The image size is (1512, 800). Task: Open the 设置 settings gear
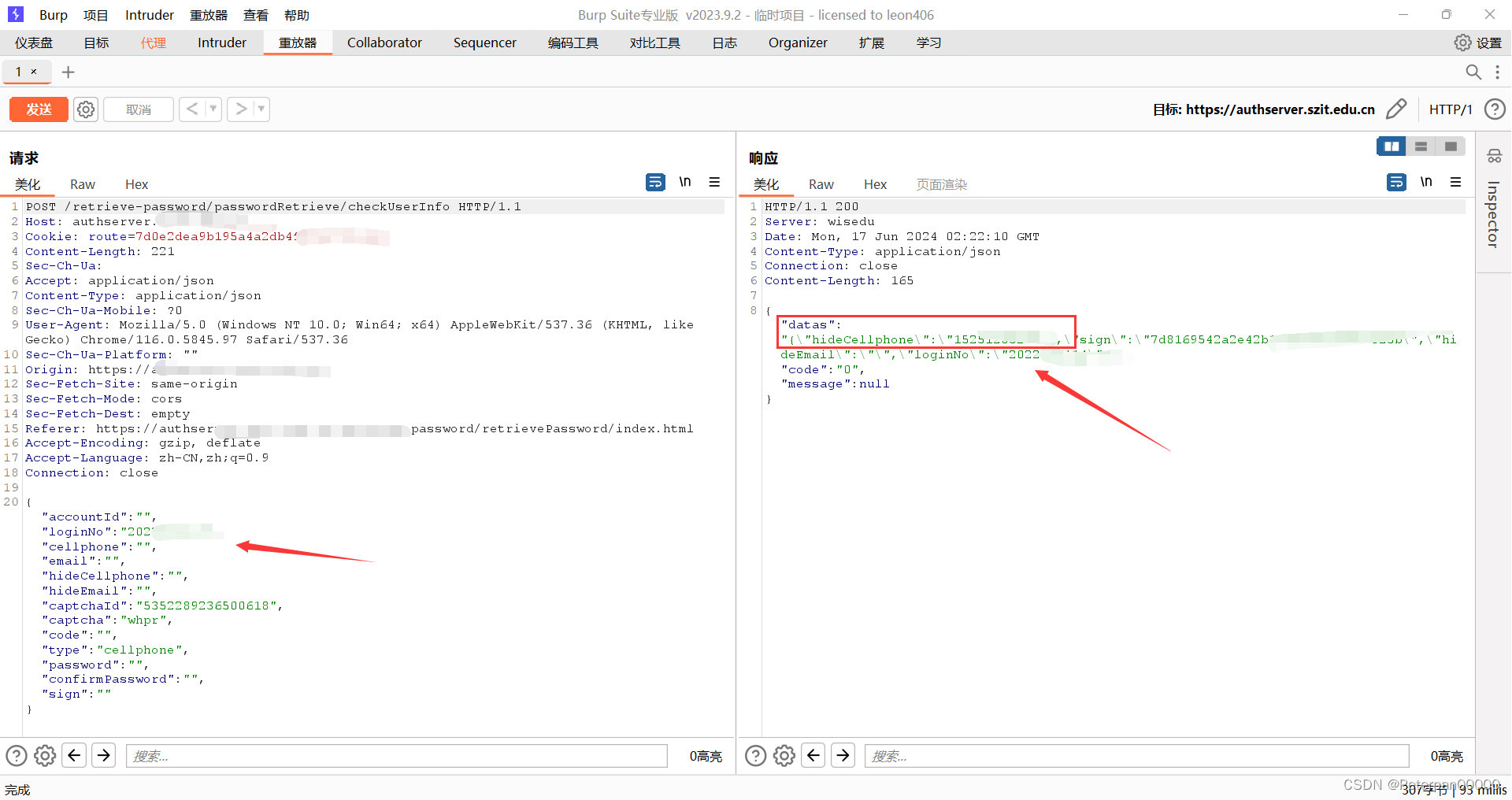[x=1478, y=43]
